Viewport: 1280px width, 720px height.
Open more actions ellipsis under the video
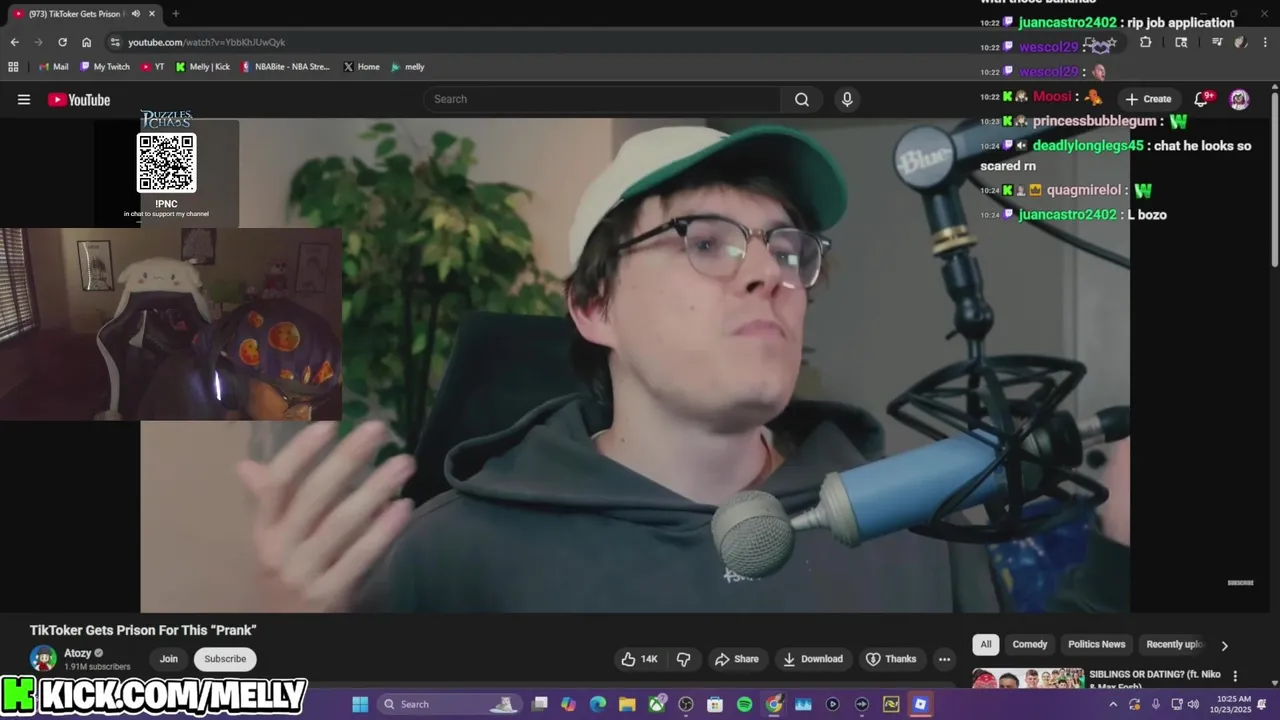[x=944, y=659]
